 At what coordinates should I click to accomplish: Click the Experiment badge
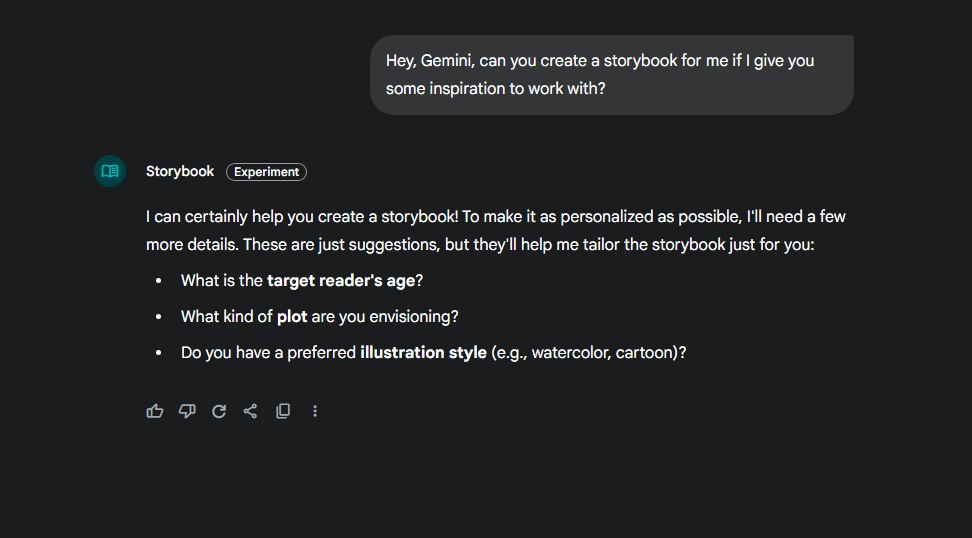(267, 172)
